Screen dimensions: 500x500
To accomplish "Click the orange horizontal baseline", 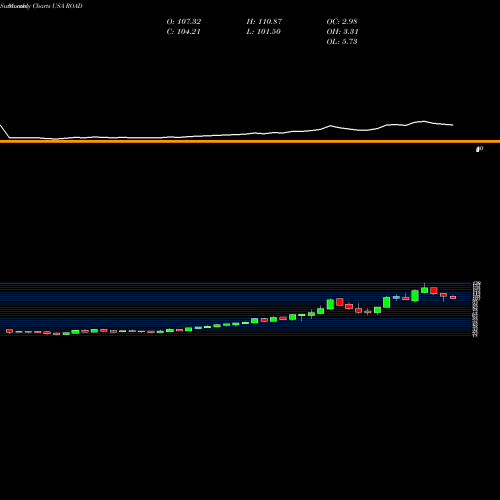I will [x=250, y=142].
